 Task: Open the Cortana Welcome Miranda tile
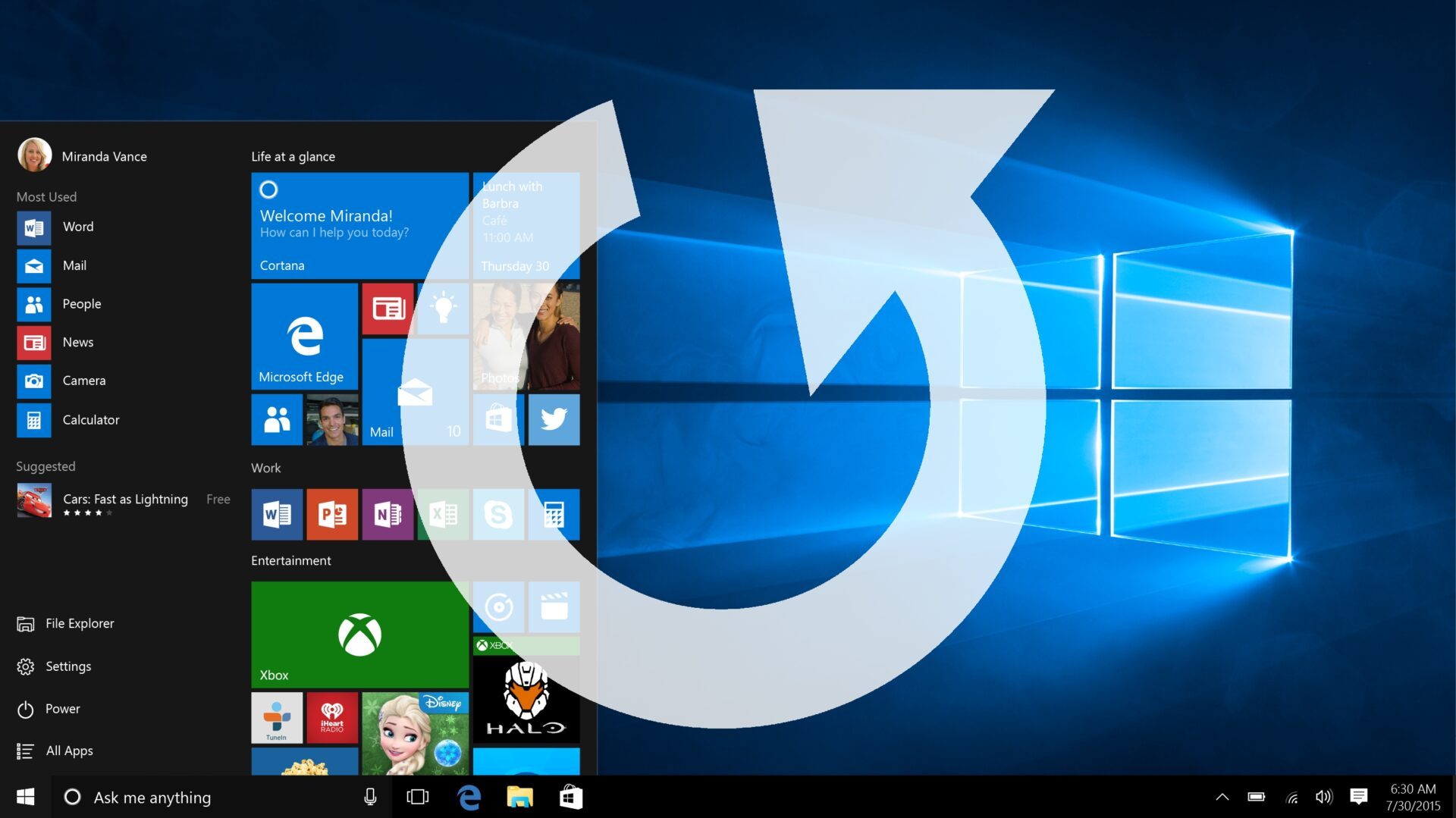(359, 226)
